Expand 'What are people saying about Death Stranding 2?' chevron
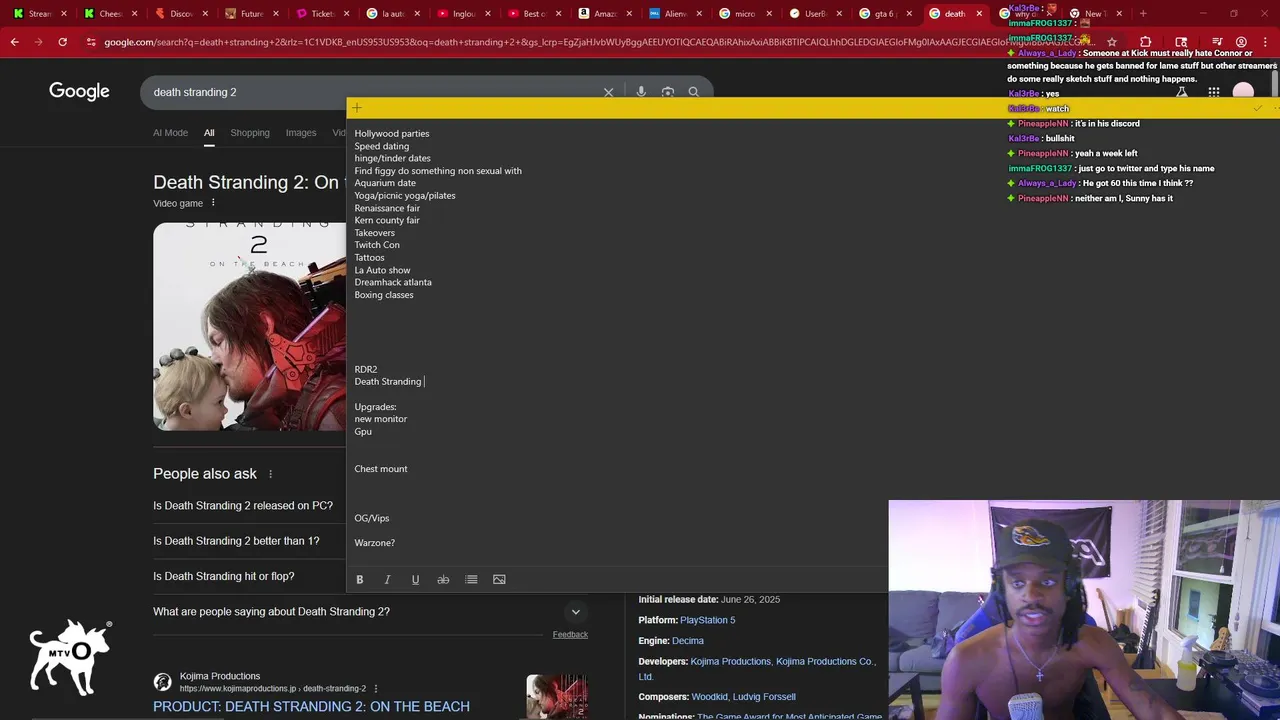Image resolution: width=1280 pixels, height=720 pixels. tap(575, 612)
